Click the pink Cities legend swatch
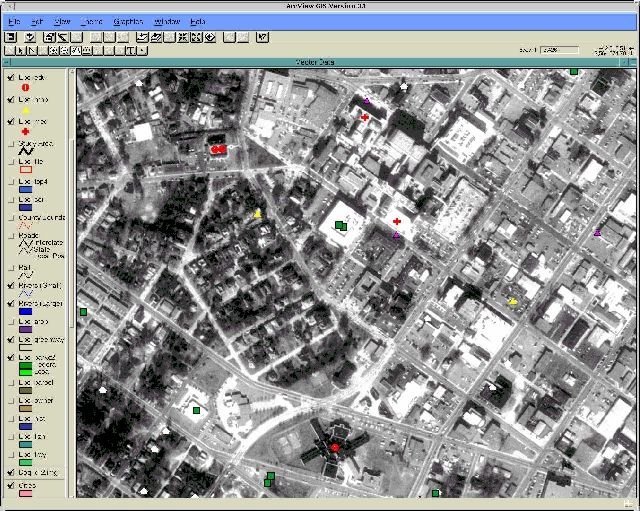 coord(25,493)
